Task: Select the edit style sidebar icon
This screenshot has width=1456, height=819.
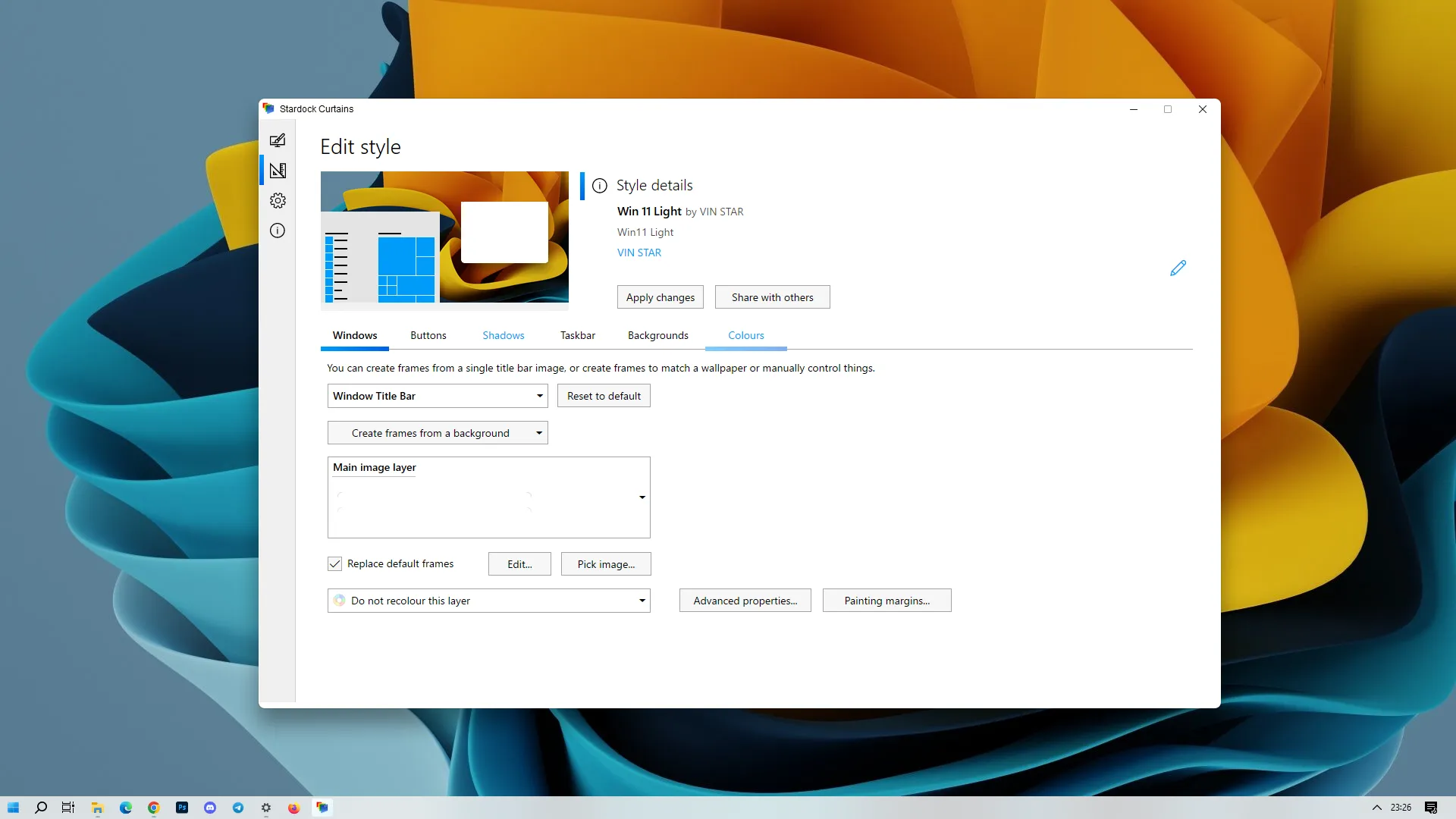Action: 278,171
